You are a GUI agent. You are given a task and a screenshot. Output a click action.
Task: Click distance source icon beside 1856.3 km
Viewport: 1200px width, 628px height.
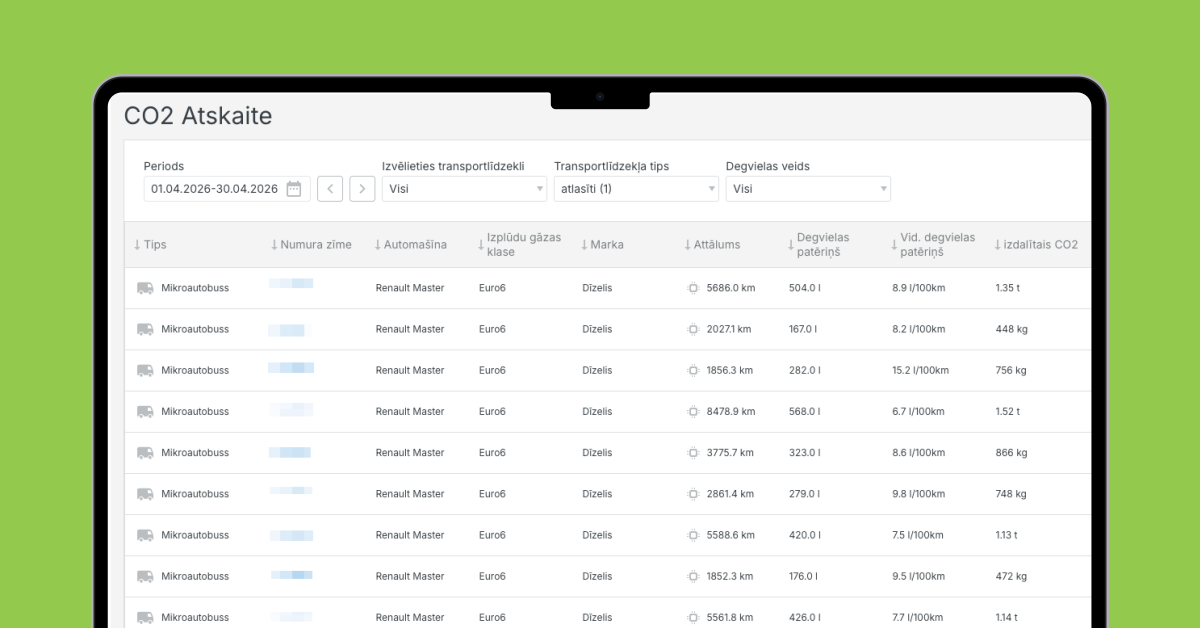(693, 370)
